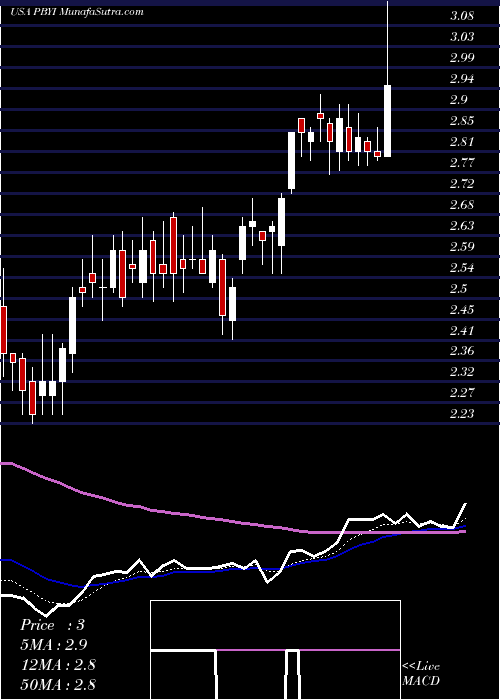Click the white MACD indicator box
The image size is (500, 700).
[x=275, y=650]
